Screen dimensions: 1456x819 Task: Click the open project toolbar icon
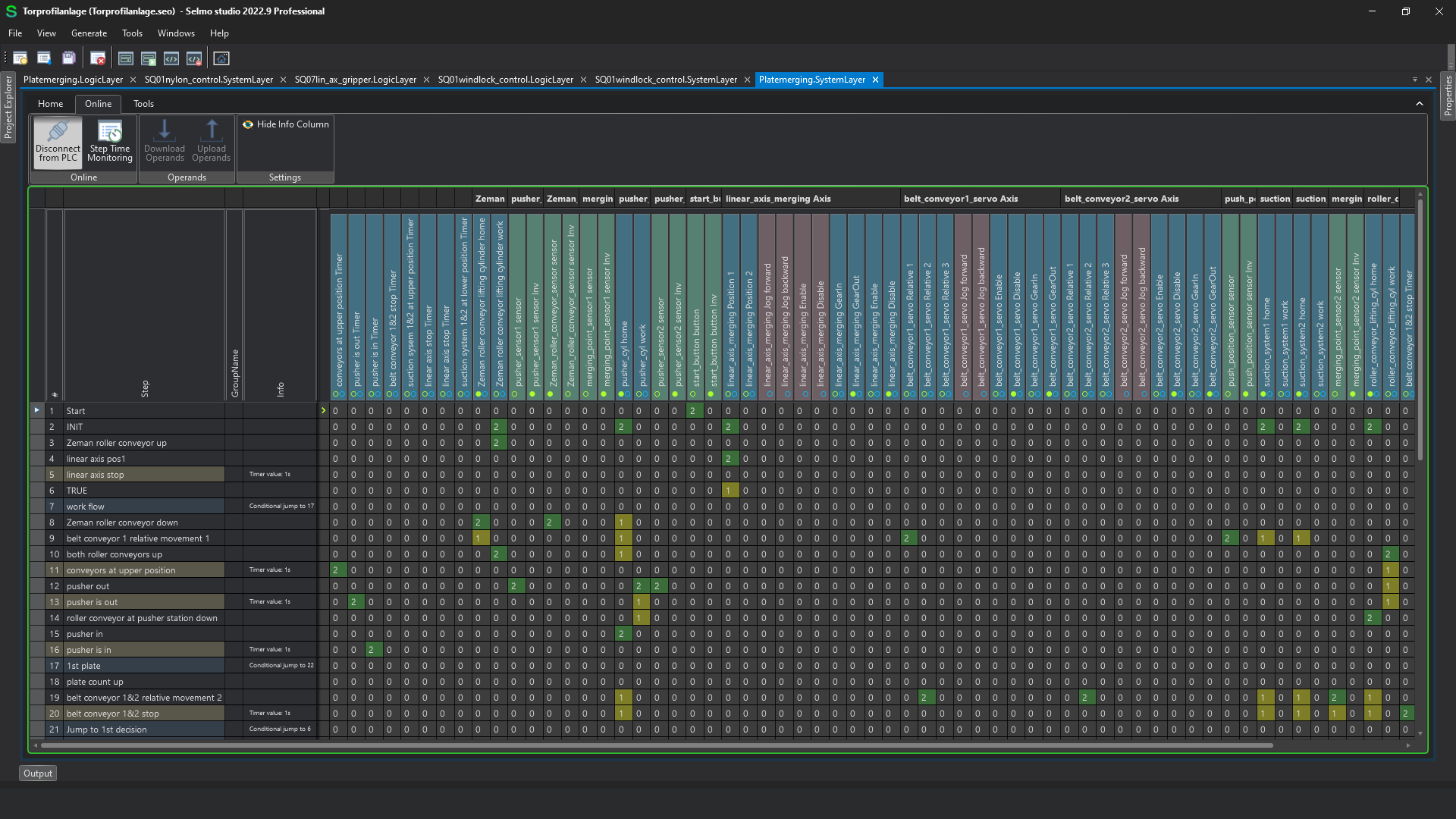[x=44, y=58]
